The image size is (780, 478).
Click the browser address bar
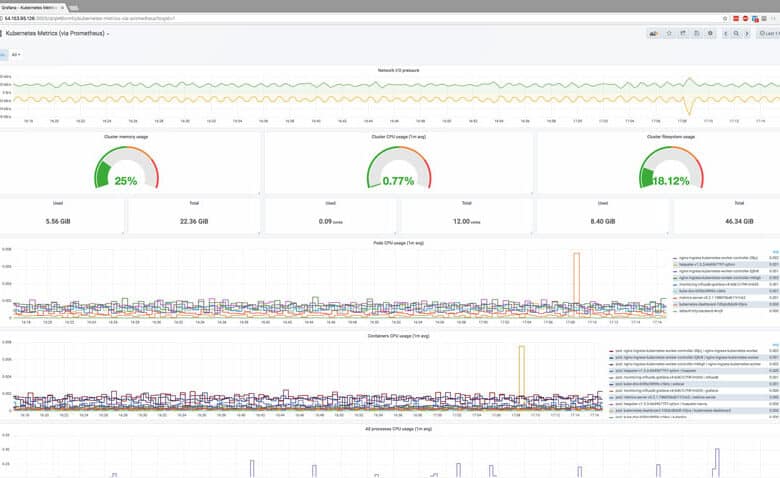click(x=361, y=18)
